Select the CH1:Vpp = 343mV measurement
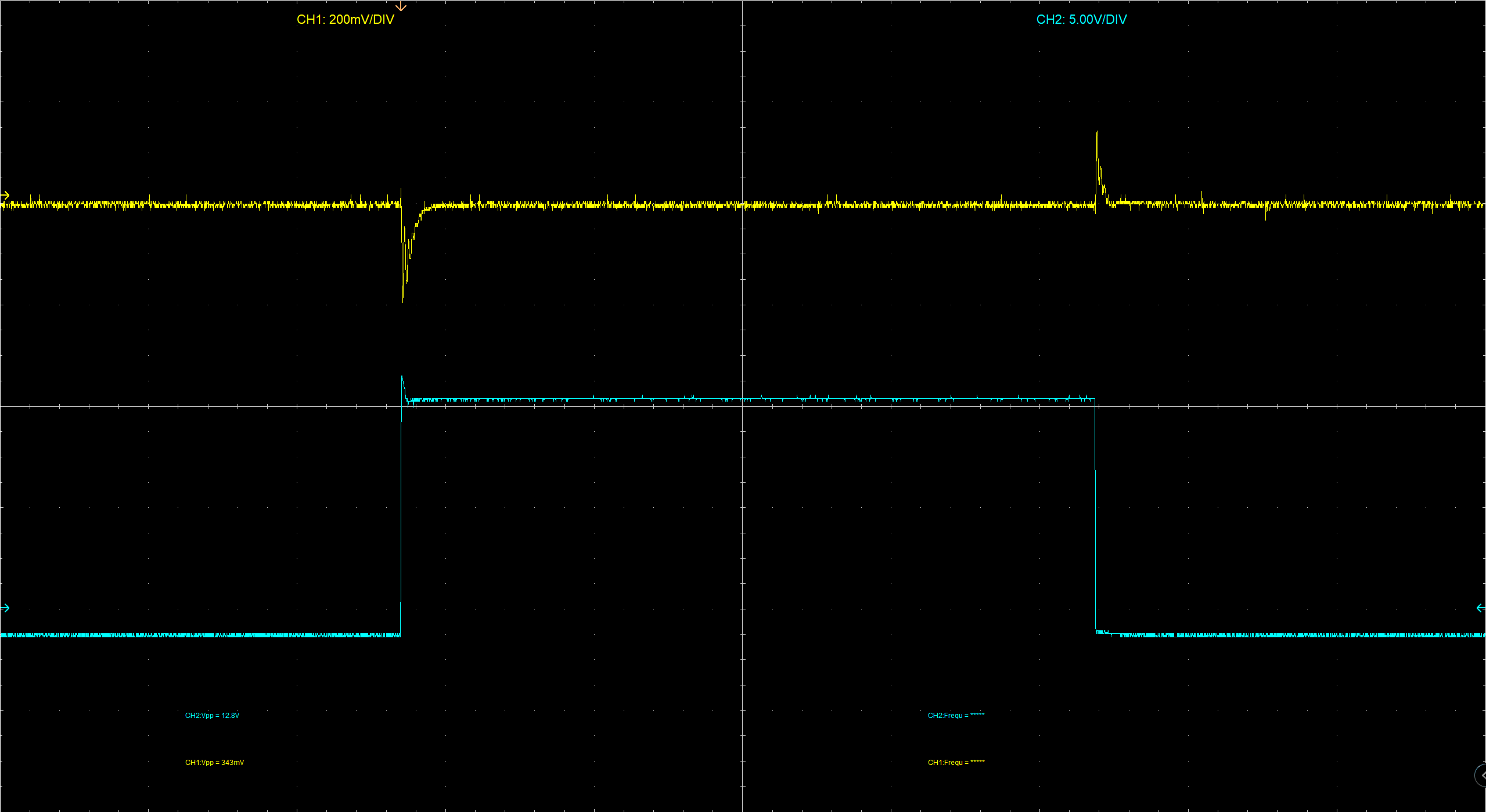Image resolution: width=1486 pixels, height=812 pixels. tap(214, 763)
